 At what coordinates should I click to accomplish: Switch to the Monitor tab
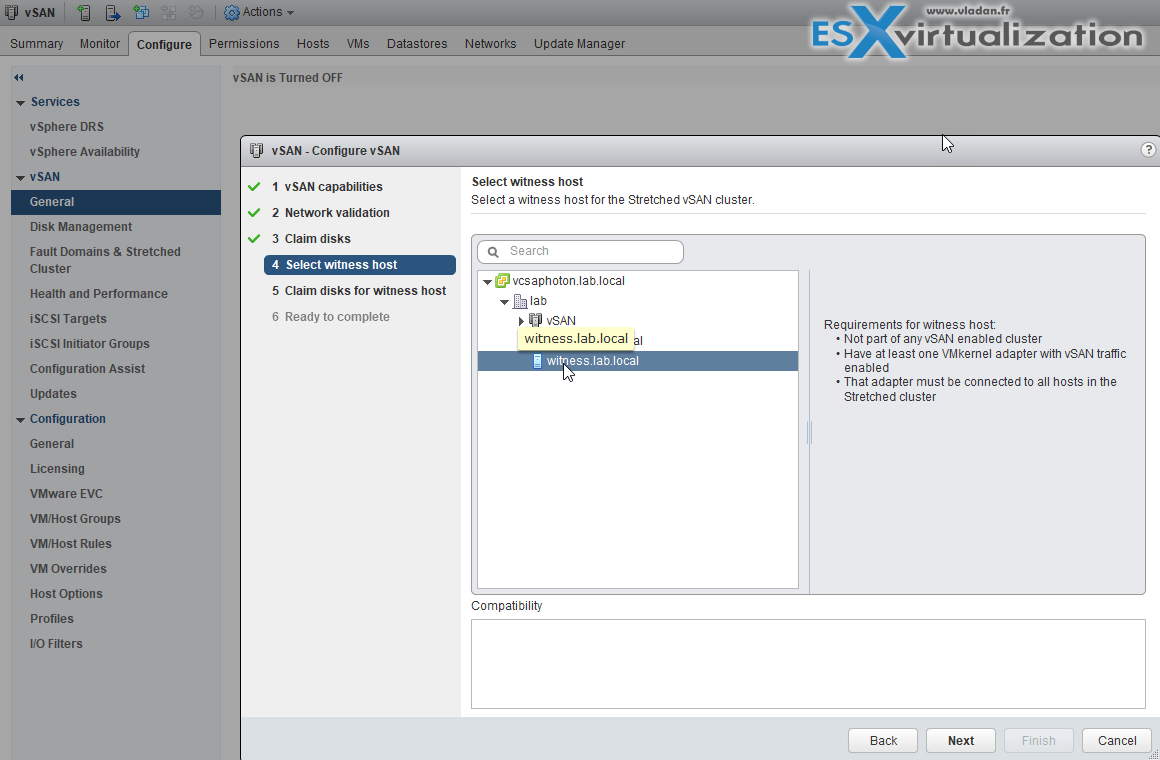[100, 44]
